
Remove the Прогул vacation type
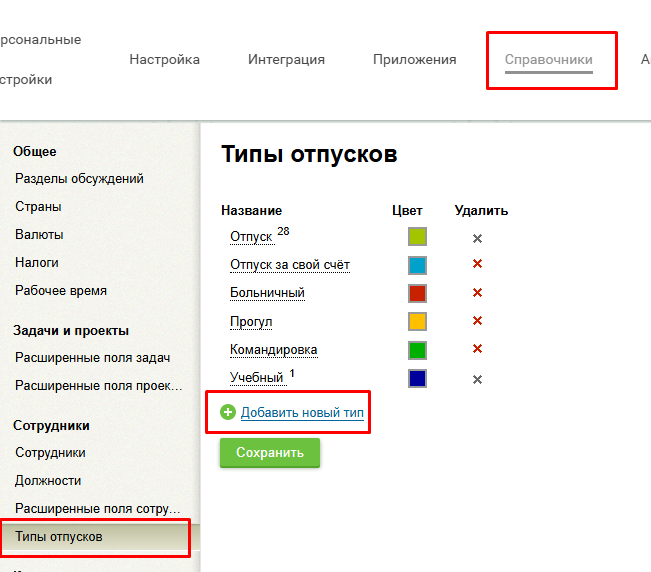(477, 321)
